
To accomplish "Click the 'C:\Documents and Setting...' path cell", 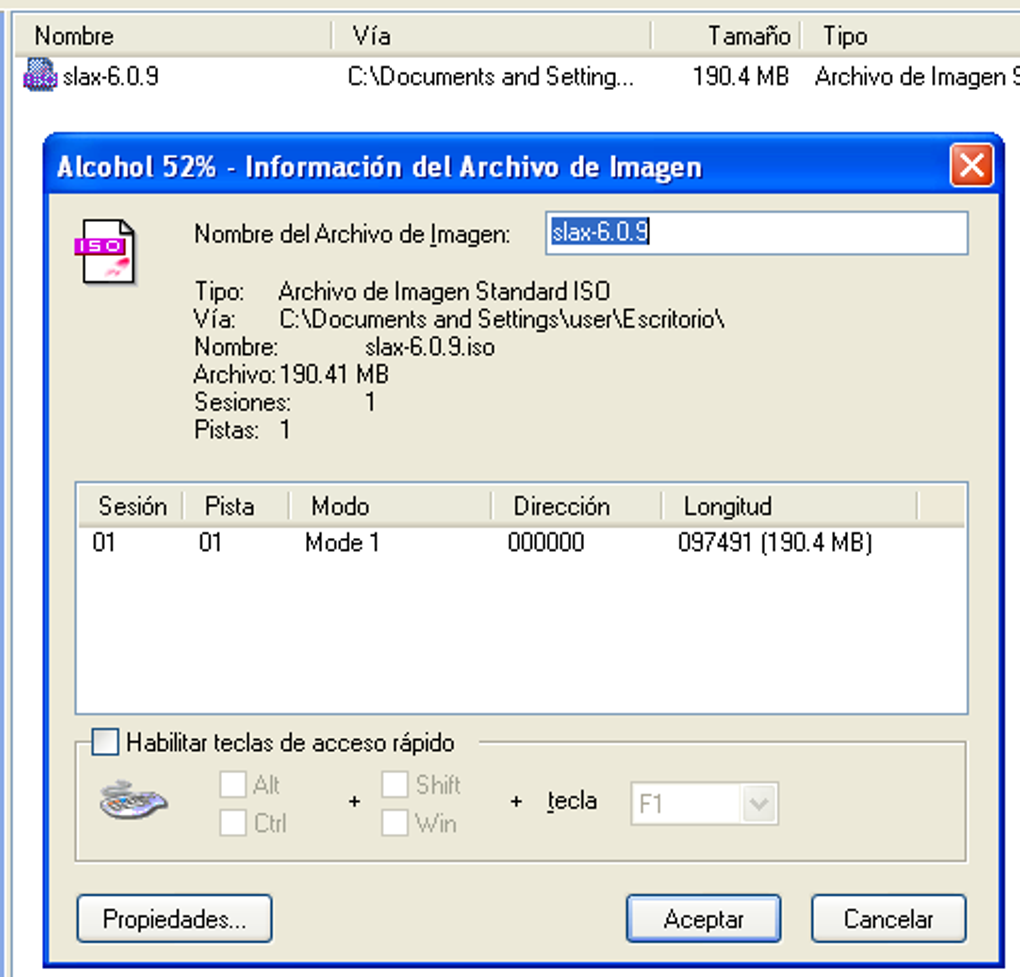I will 490,76.
